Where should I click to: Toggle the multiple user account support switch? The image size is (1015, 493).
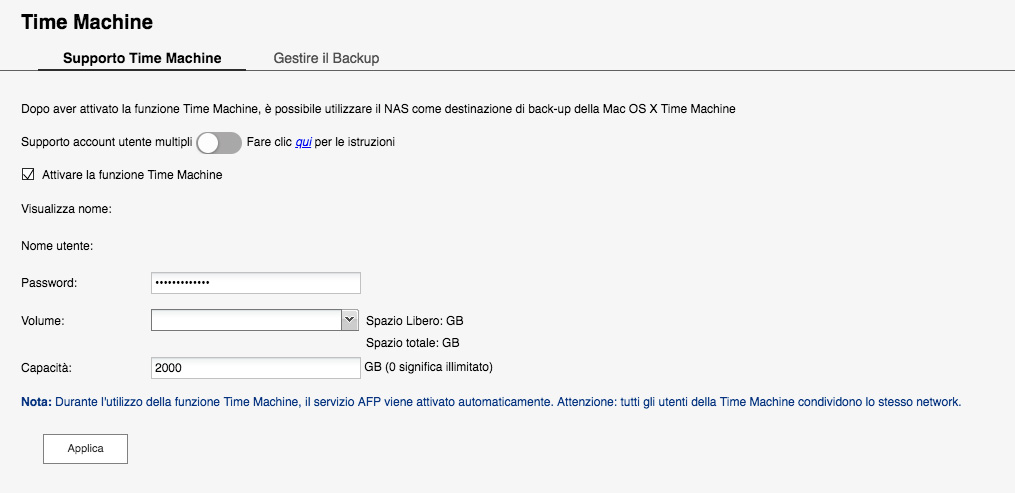click(219, 143)
